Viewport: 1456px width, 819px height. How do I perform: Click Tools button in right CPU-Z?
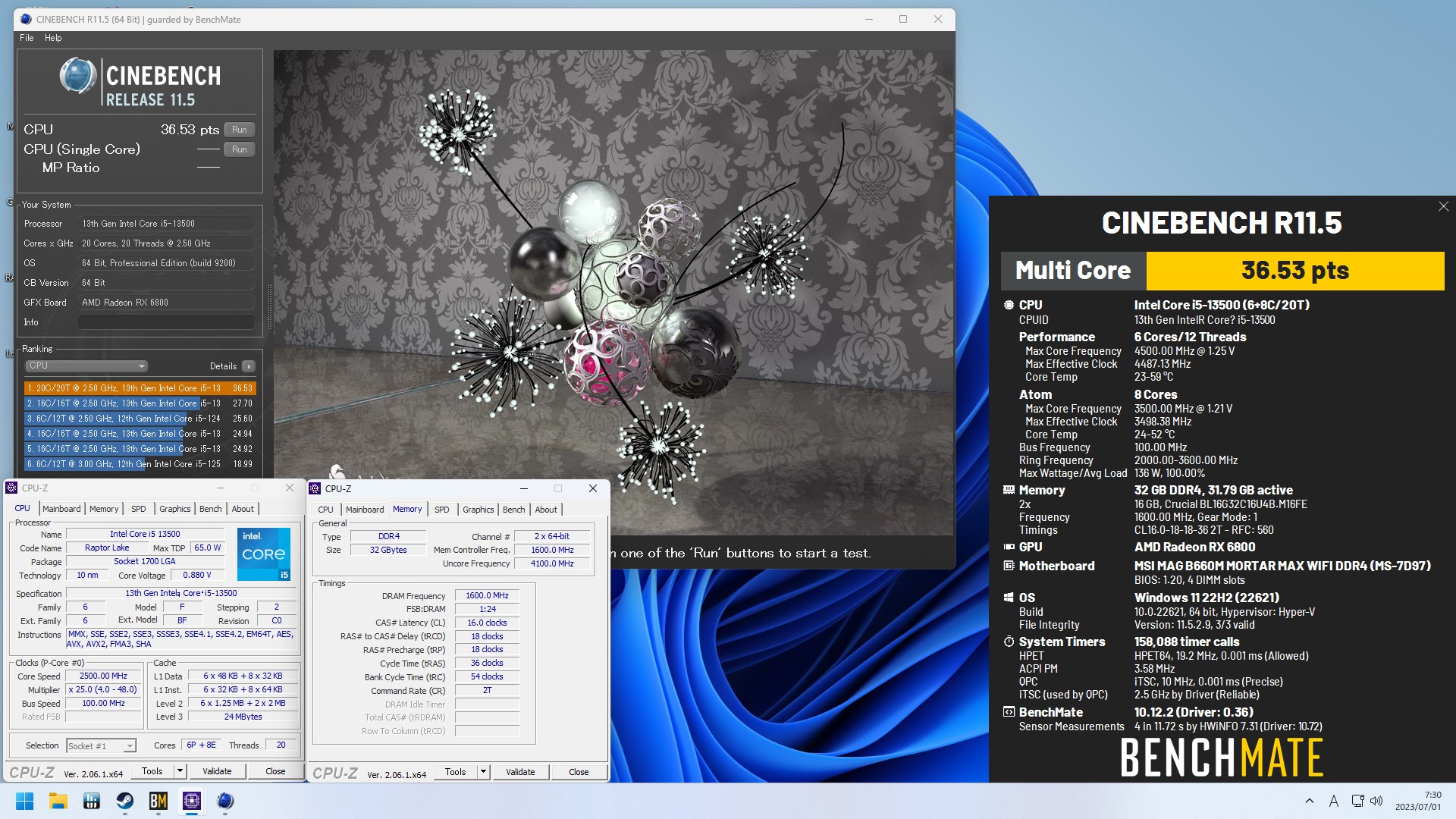point(456,772)
